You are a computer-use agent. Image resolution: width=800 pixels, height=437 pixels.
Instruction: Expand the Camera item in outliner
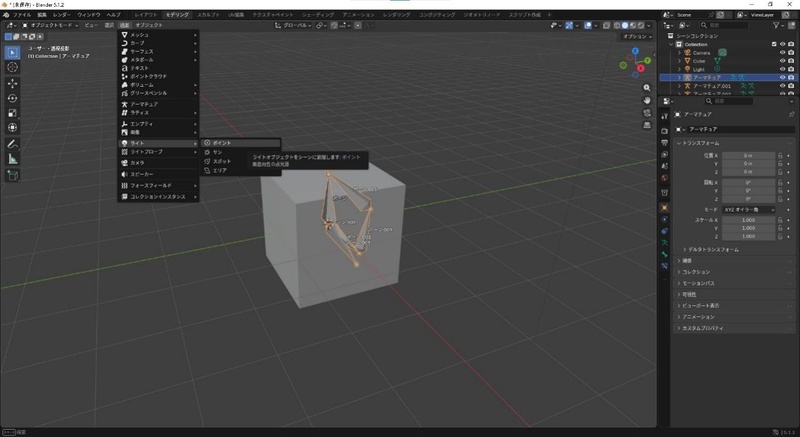click(x=679, y=53)
